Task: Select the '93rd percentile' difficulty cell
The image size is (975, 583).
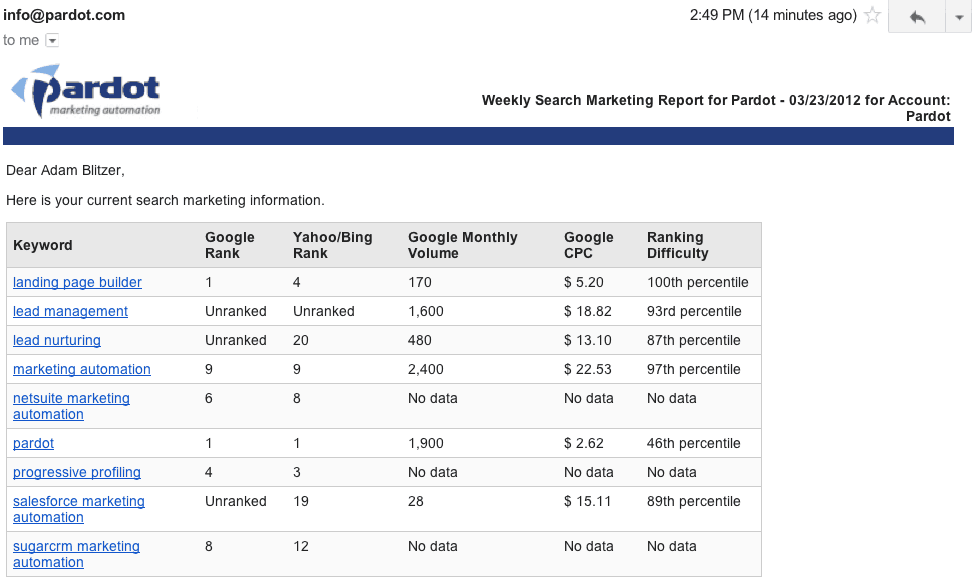Action: pos(694,311)
